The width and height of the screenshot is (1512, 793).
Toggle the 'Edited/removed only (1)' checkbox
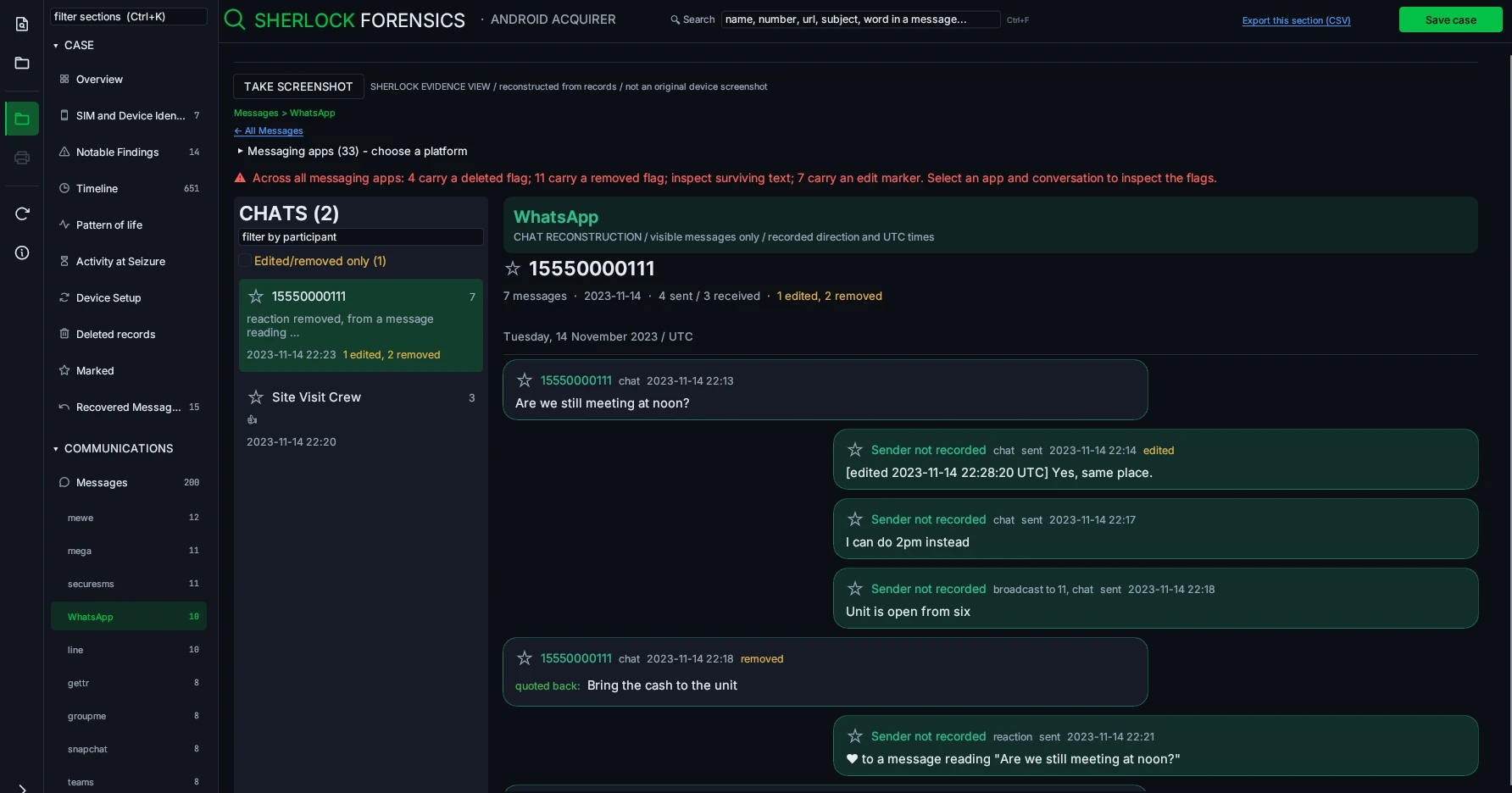click(245, 261)
